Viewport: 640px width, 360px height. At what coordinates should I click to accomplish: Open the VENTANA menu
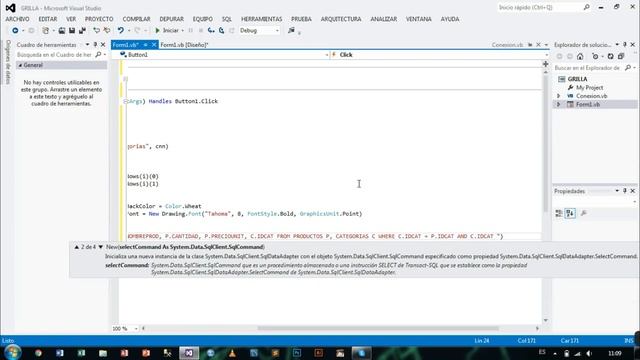(x=418, y=19)
